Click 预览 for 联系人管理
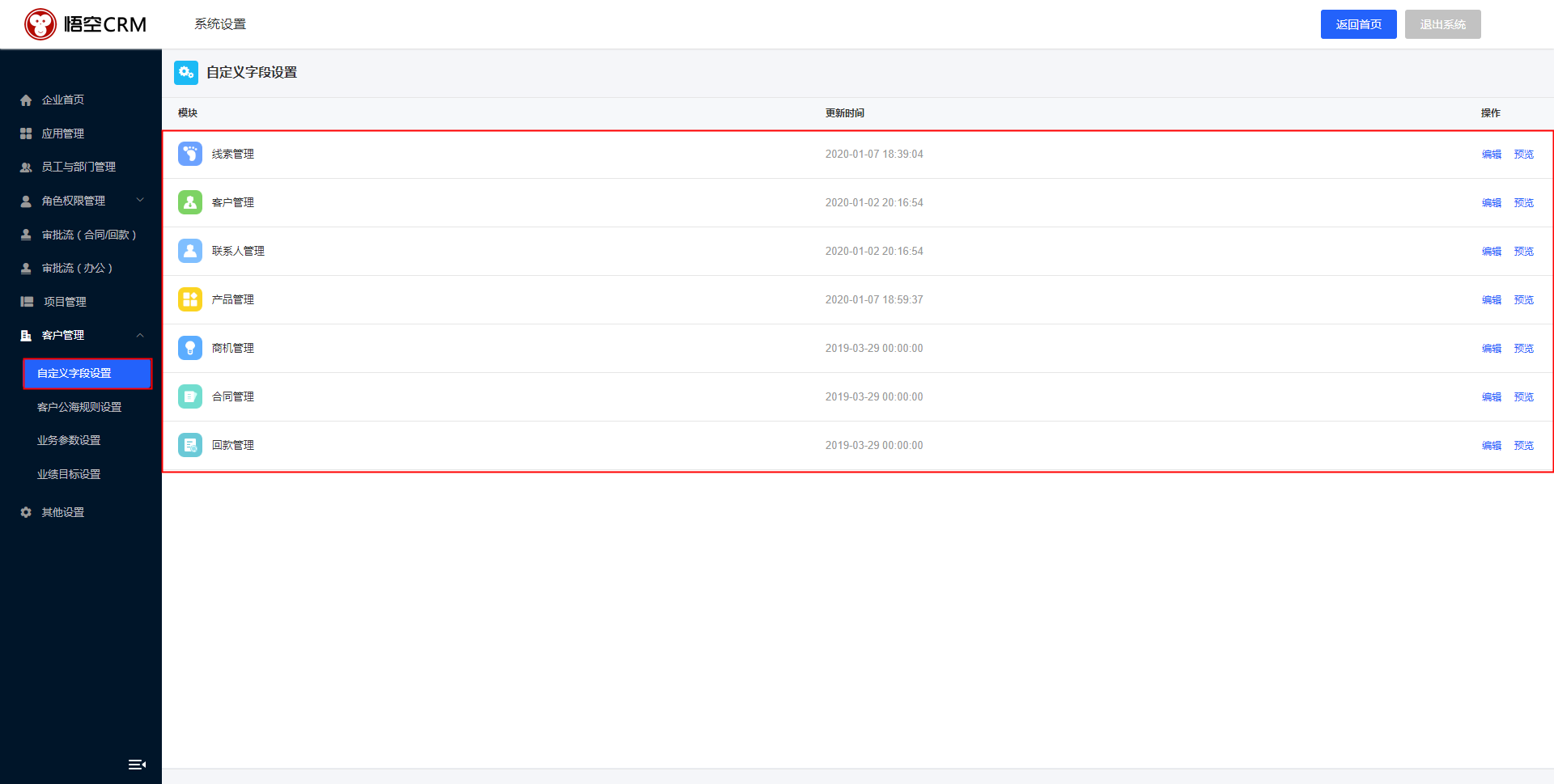This screenshot has height=784, width=1554. pyautogui.click(x=1524, y=251)
